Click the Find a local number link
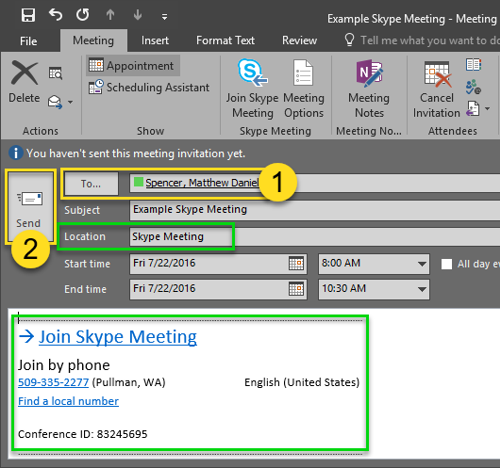Screen dimensions: 500x468 click(68, 401)
